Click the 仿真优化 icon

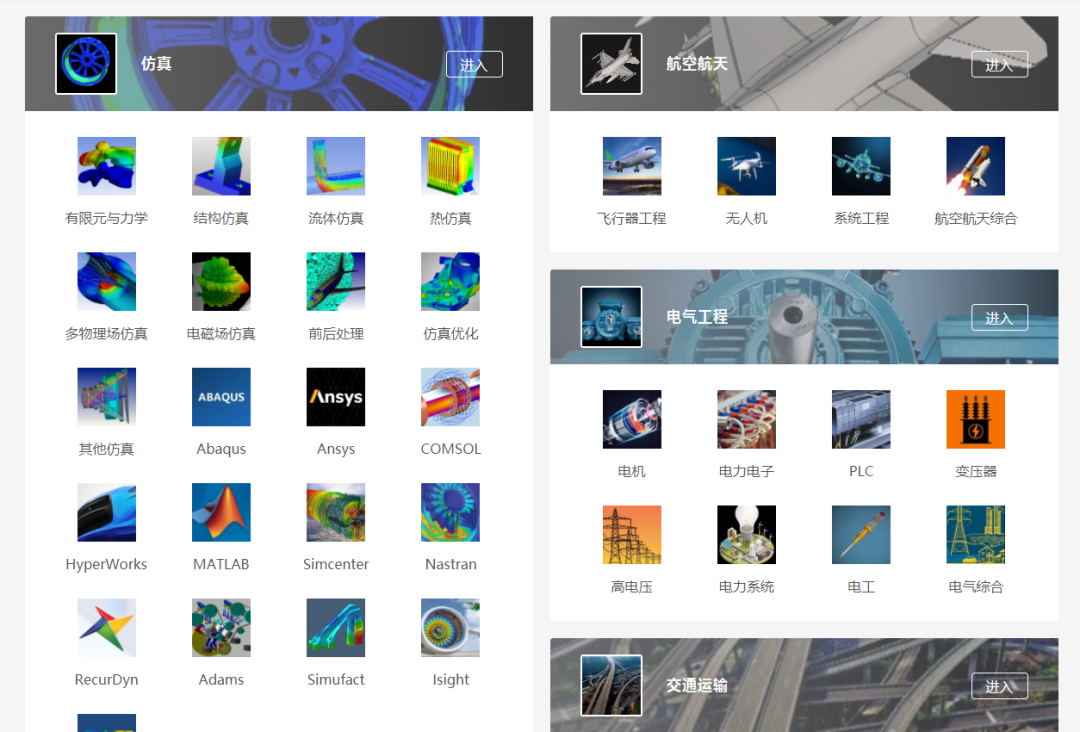pos(450,282)
